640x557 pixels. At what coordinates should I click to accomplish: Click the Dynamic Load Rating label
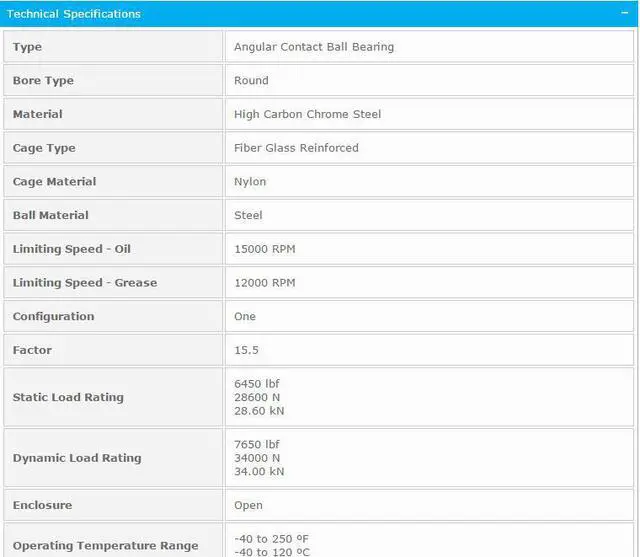(x=77, y=458)
